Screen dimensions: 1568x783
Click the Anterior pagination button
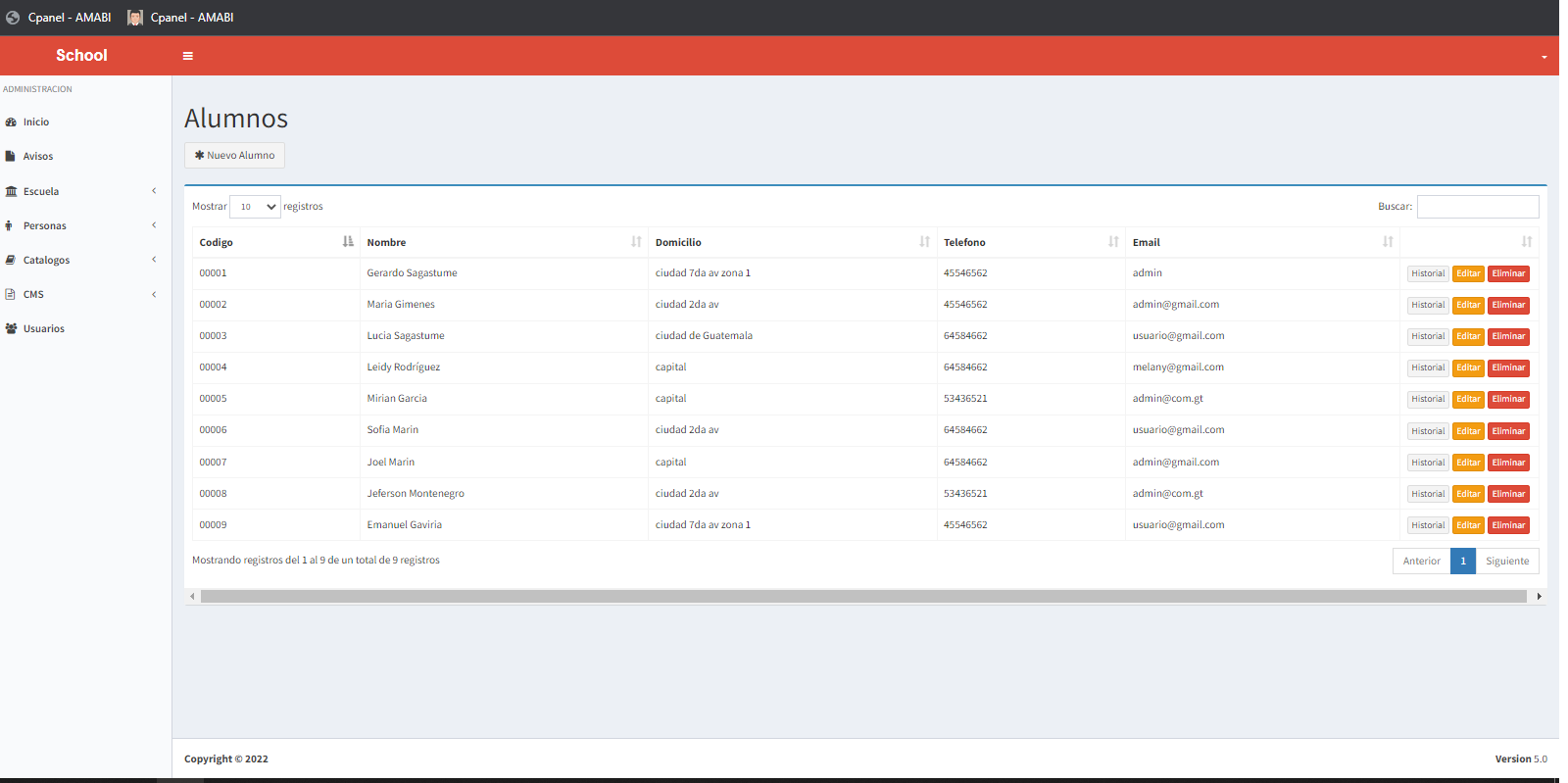(1421, 561)
